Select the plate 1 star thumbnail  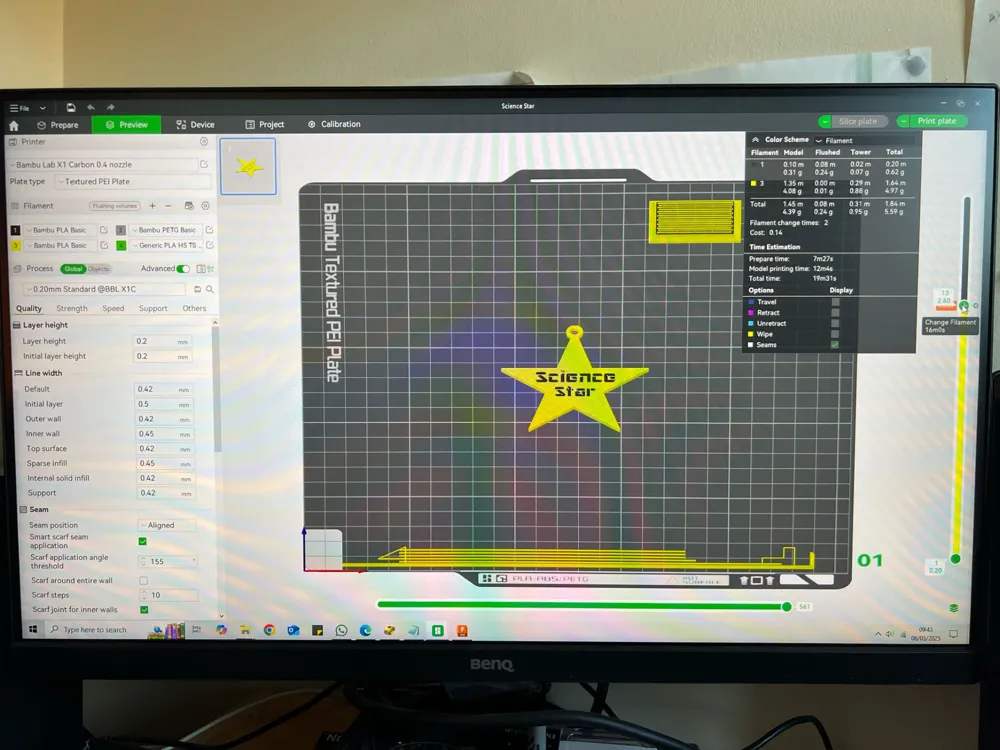coord(248,166)
